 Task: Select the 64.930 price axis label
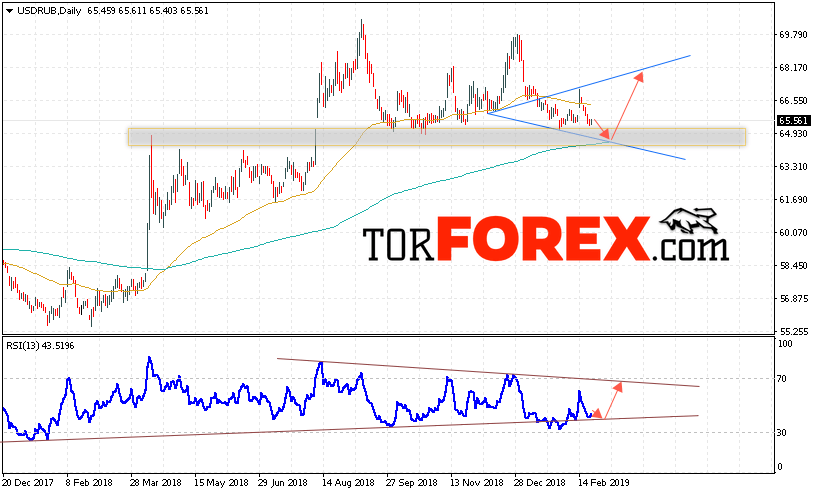[793, 134]
